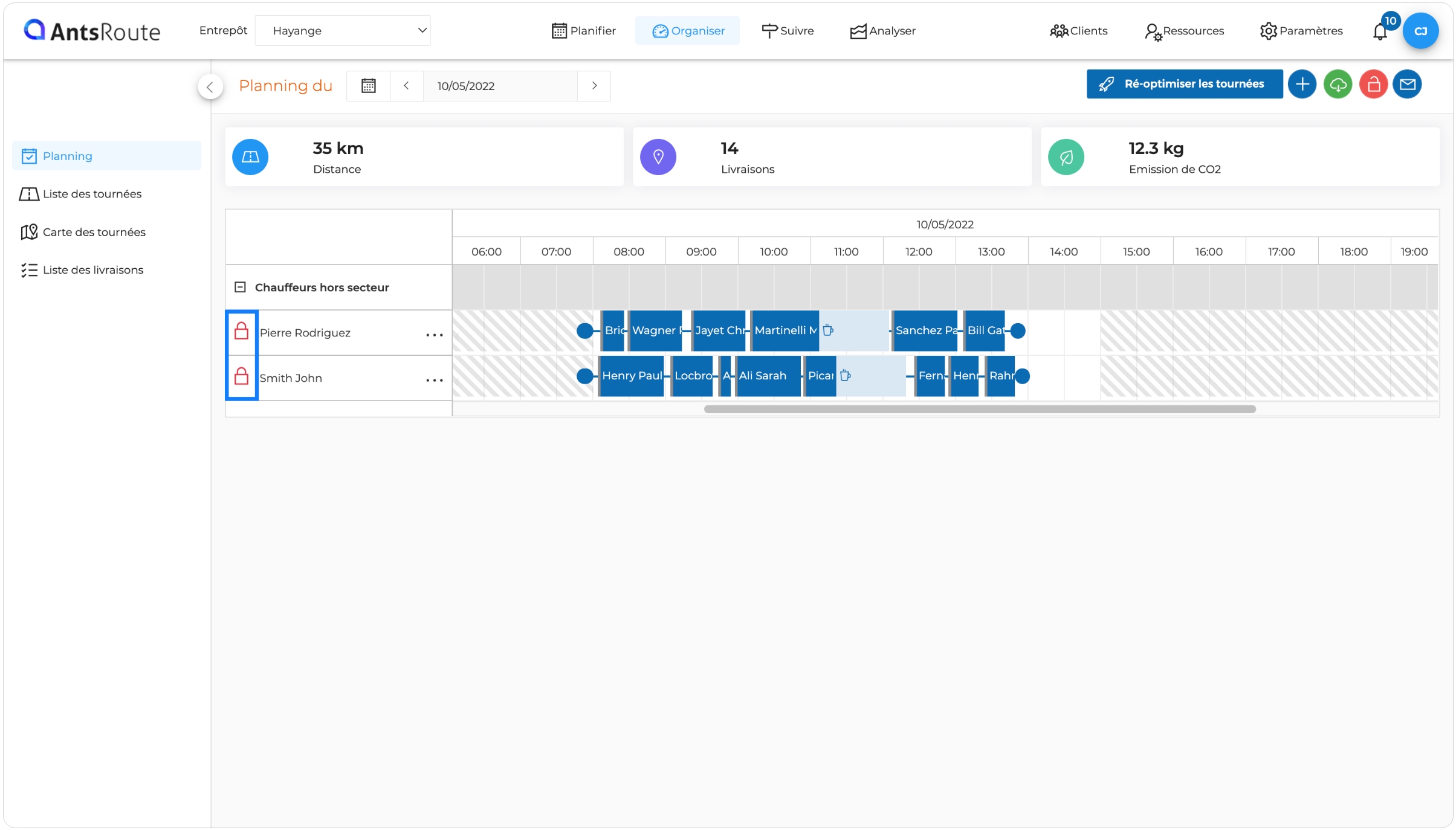Screen dimensions: 1456x830
Task: Click the 12:00 timeline hour header
Action: point(919,252)
